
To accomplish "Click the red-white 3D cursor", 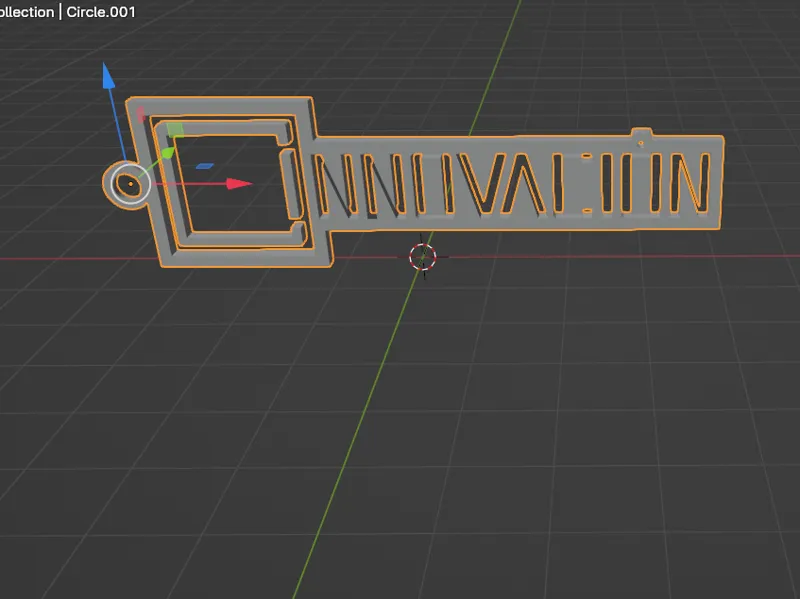I will click(x=422, y=257).
